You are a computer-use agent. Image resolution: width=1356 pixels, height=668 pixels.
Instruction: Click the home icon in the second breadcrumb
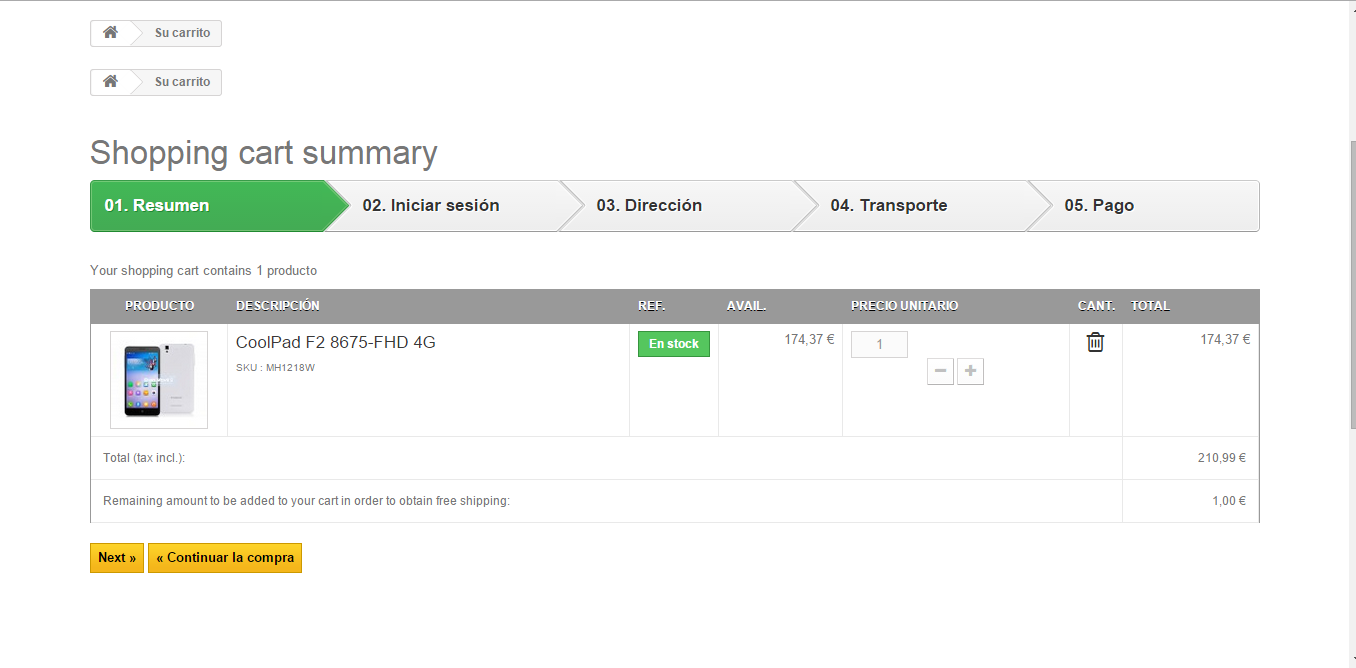click(110, 82)
